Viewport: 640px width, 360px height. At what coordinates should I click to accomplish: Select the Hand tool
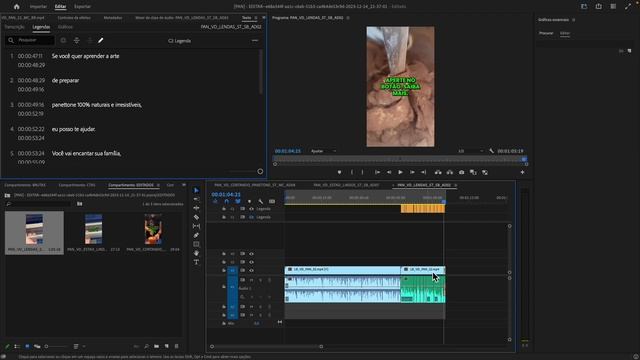(x=196, y=253)
